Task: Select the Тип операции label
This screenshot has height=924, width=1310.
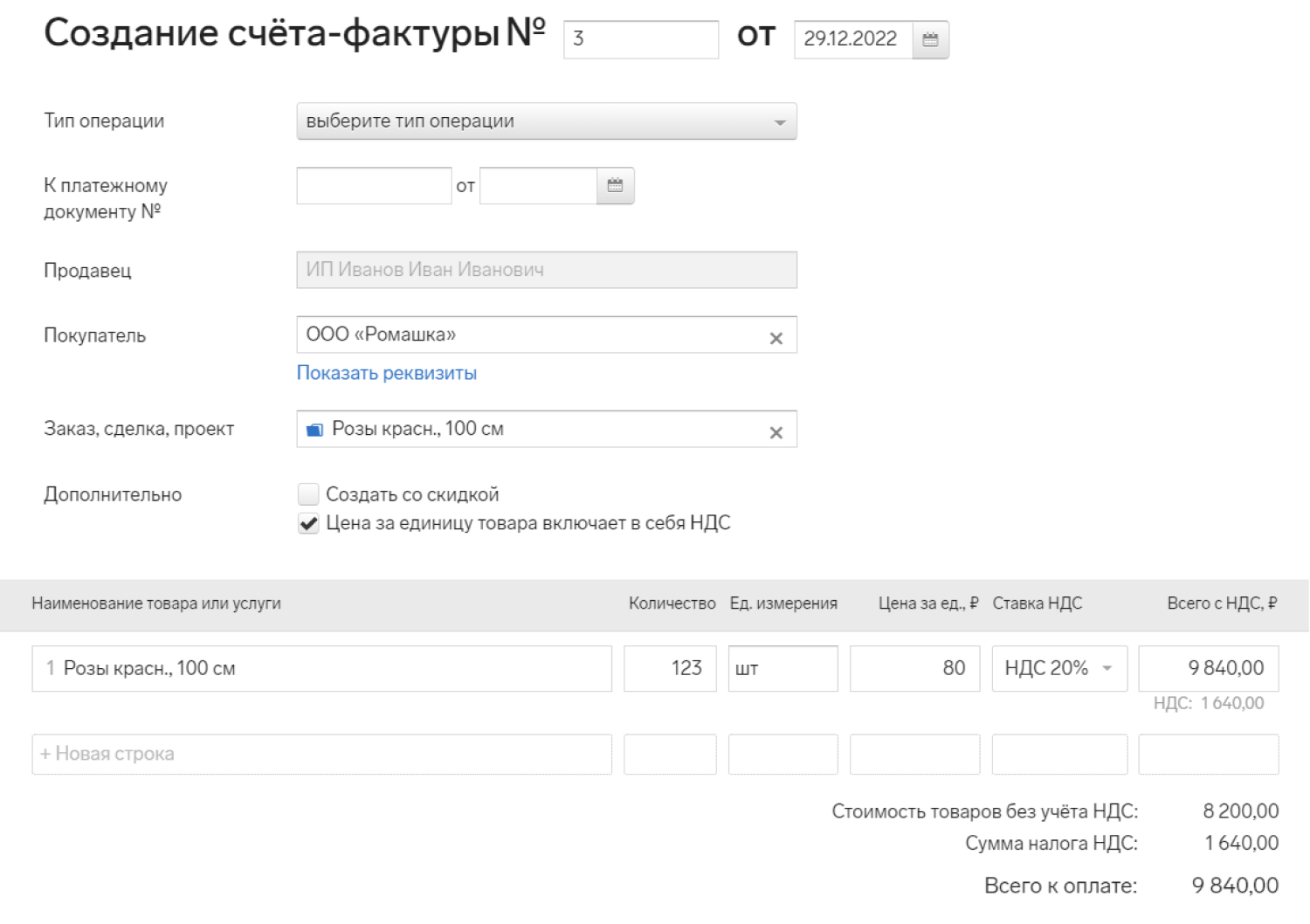Action: (104, 121)
